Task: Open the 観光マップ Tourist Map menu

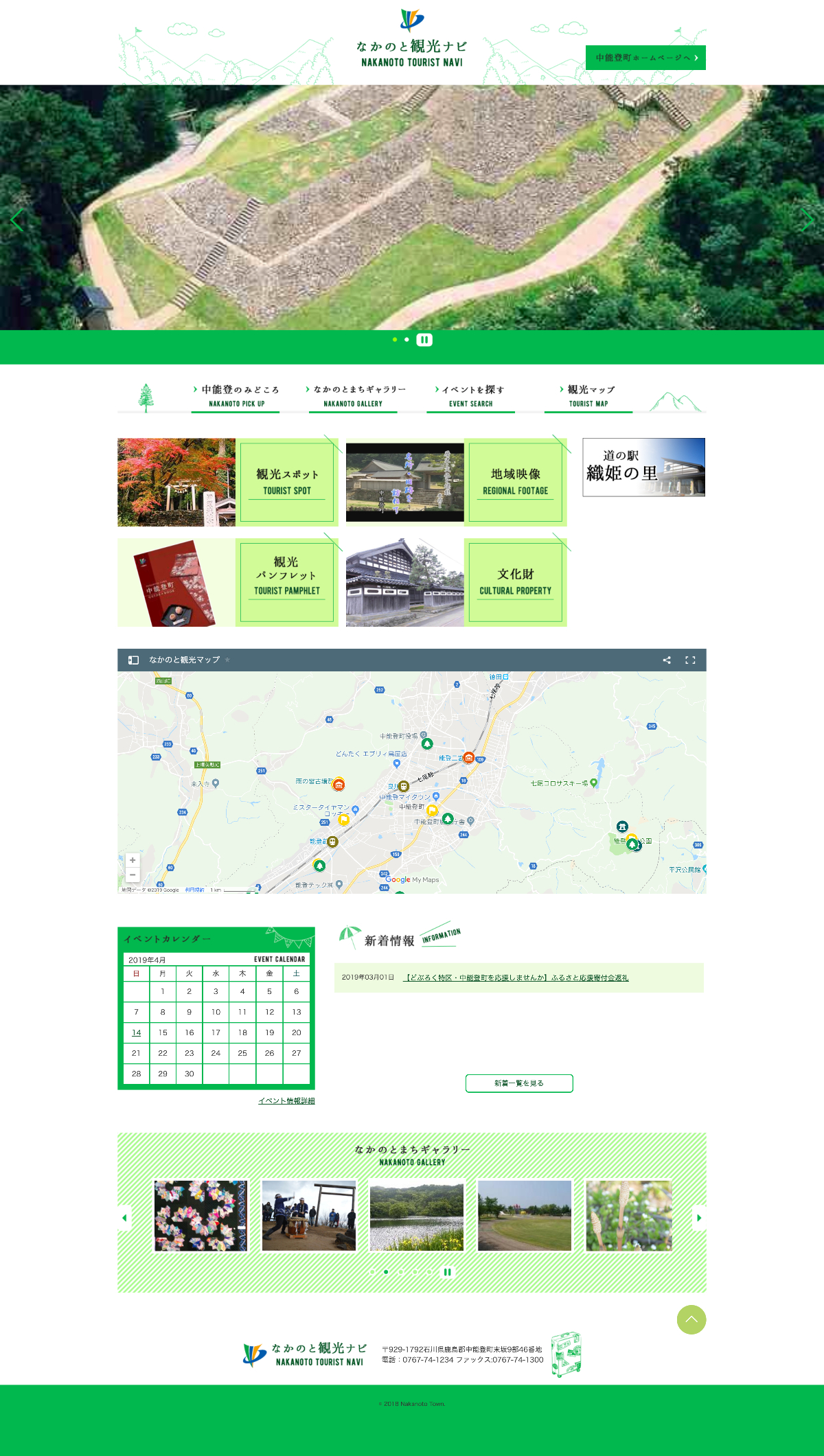Action: [588, 396]
